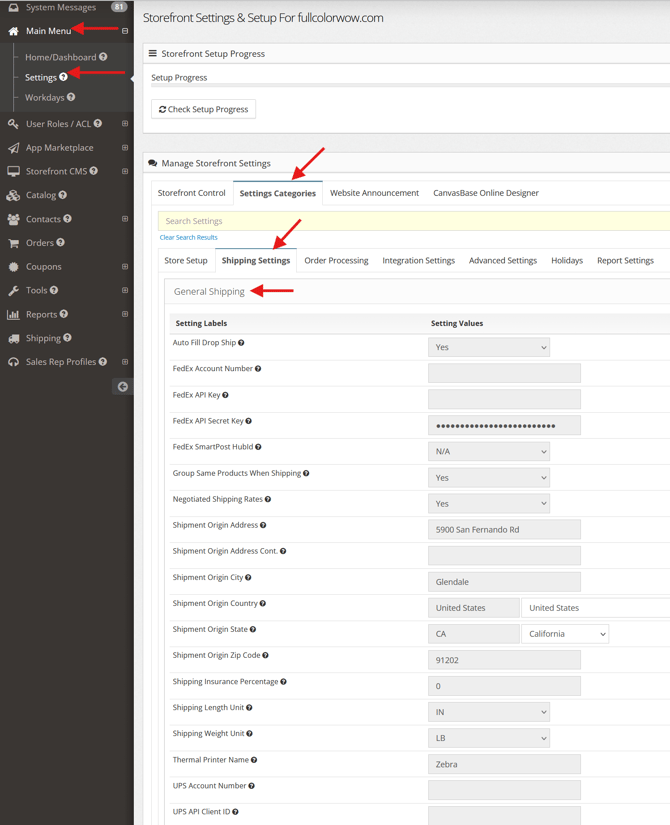Click help icon next to FedEx Account Number

click(258, 369)
